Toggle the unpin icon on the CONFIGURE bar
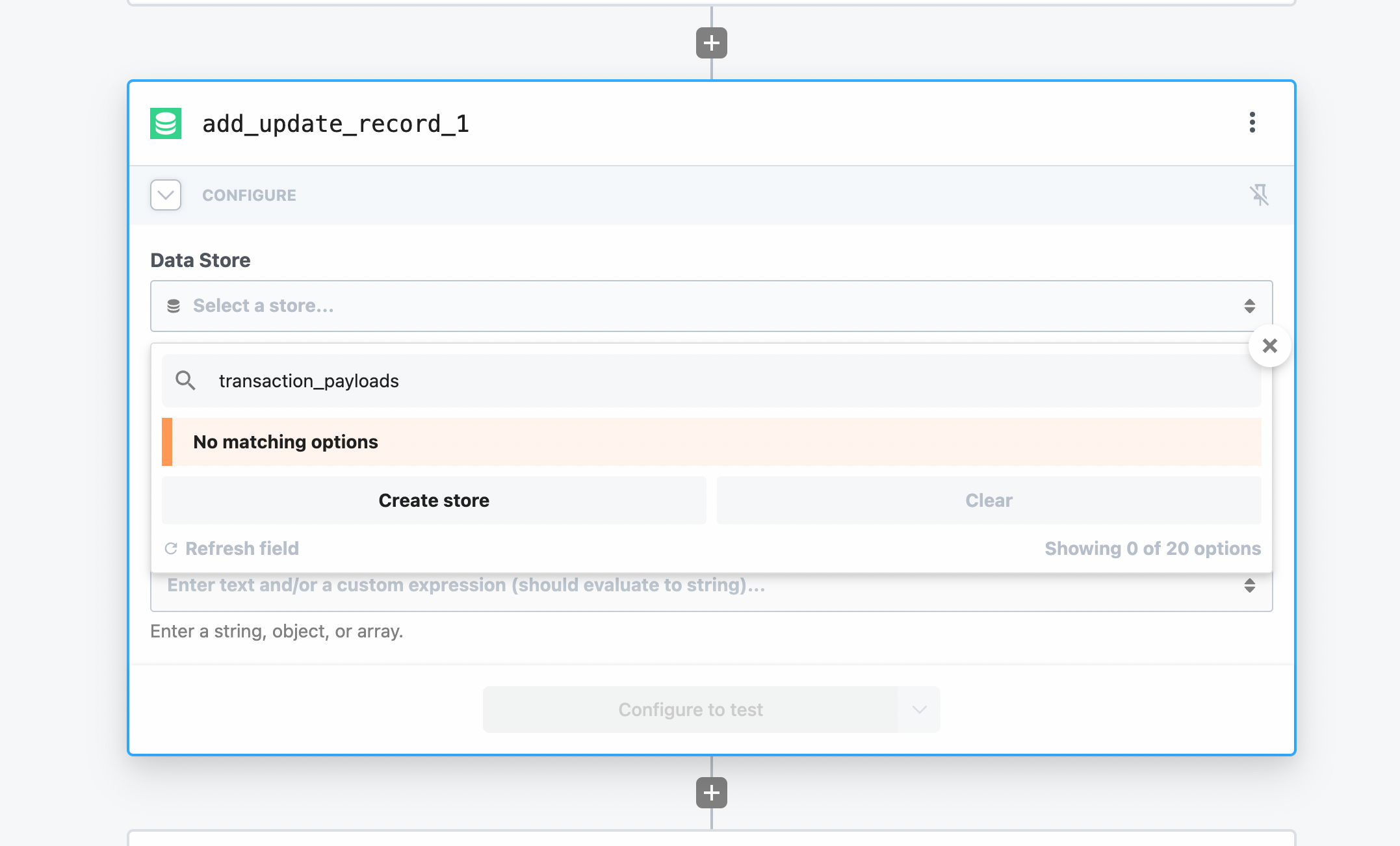1400x846 pixels. click(x=1260, y=195)
